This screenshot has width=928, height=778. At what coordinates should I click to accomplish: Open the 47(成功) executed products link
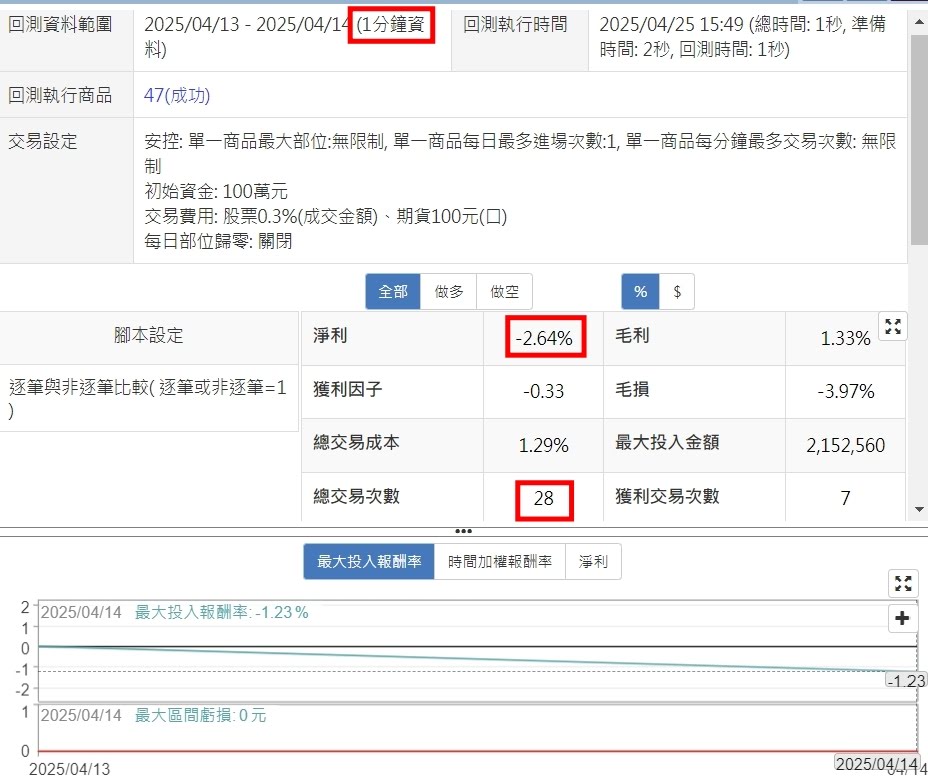177,96
